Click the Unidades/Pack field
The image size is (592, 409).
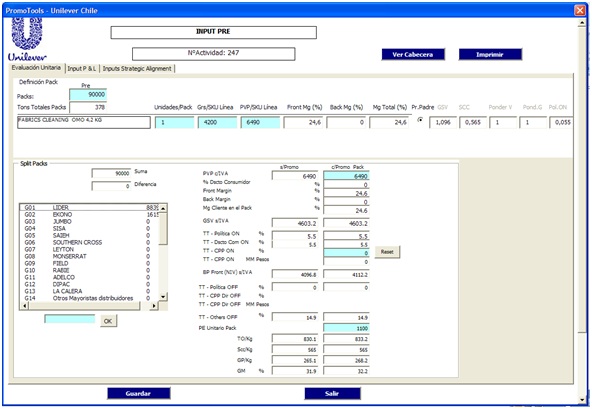pos(174,122)
